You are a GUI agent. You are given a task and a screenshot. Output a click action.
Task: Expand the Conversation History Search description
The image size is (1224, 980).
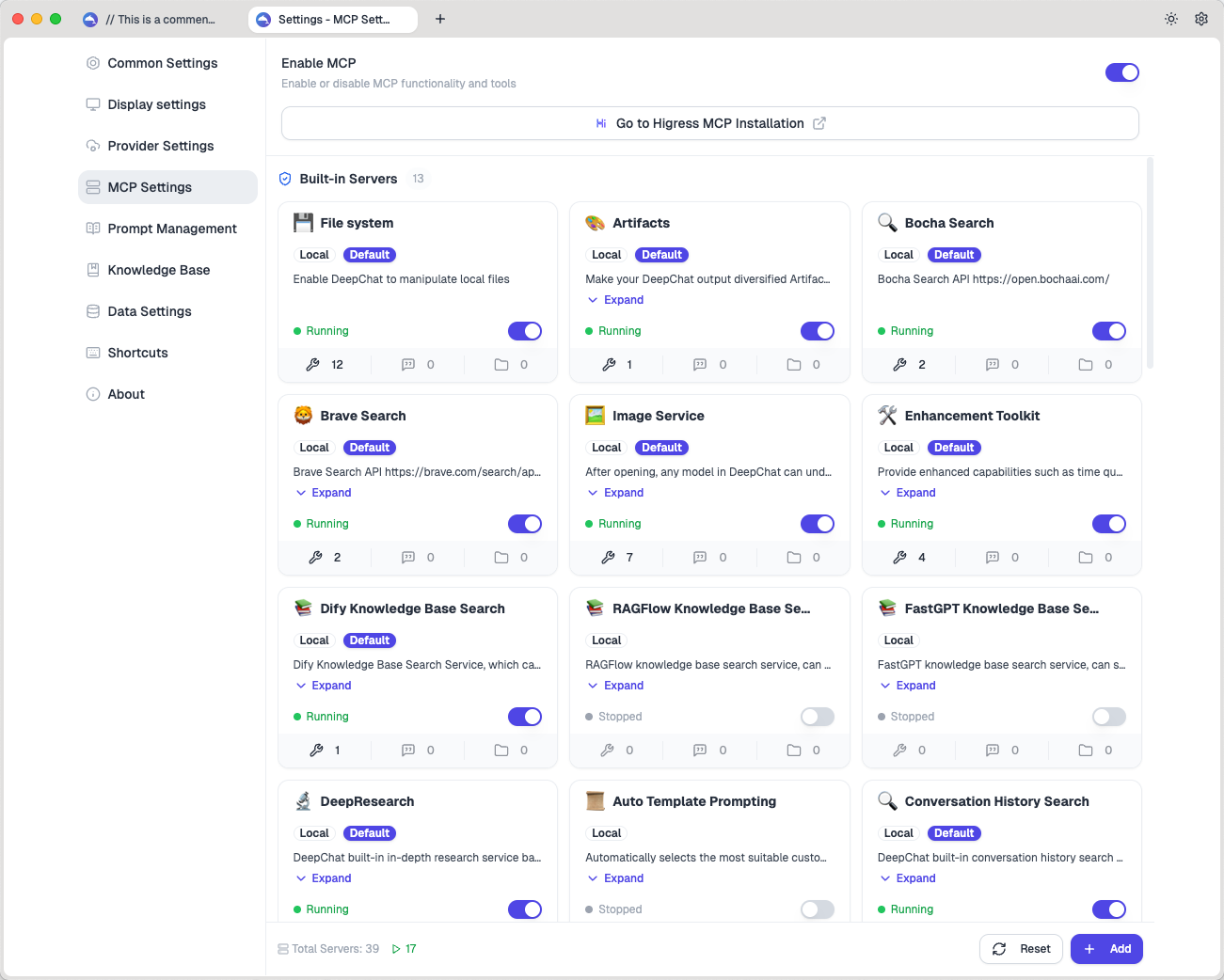point(908,878)
